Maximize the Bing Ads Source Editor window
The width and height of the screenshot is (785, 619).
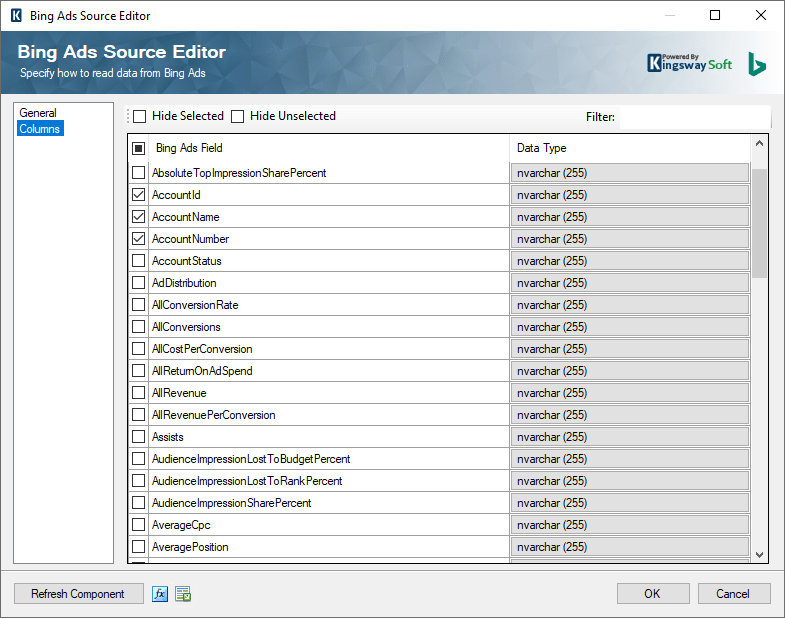715,16
